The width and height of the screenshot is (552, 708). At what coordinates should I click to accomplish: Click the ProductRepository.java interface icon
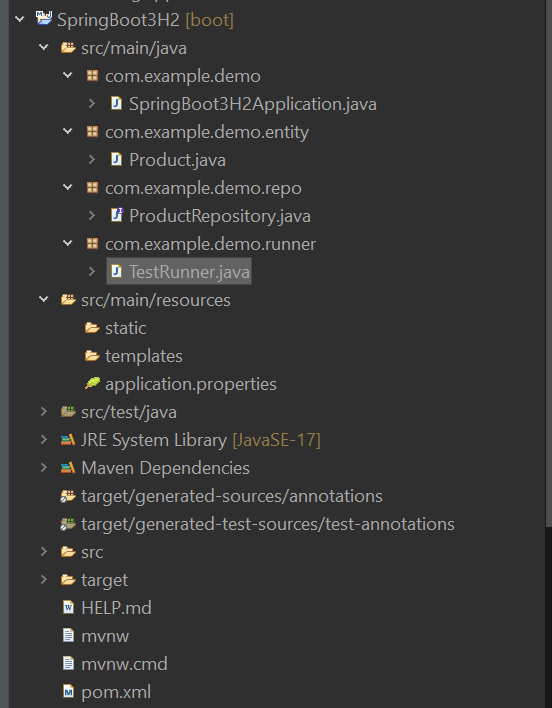[x=117, y=215]
